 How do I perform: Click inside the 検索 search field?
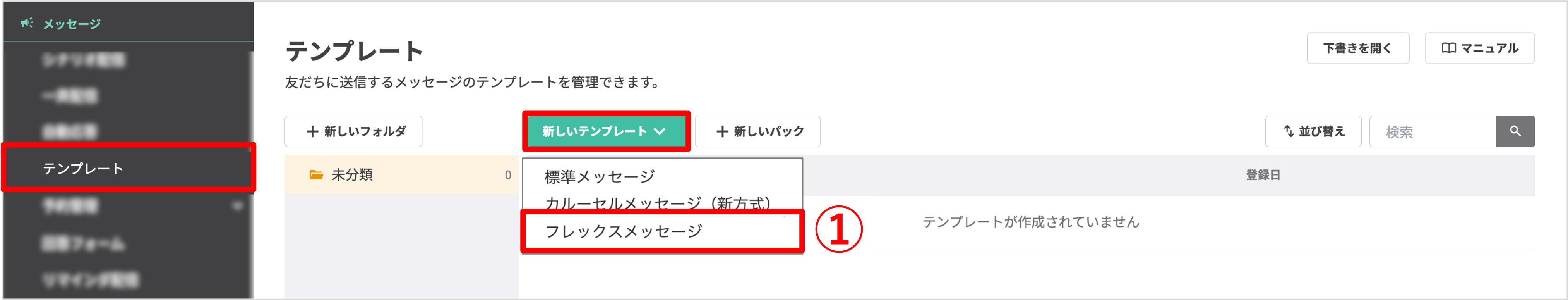click(1431, 131)
